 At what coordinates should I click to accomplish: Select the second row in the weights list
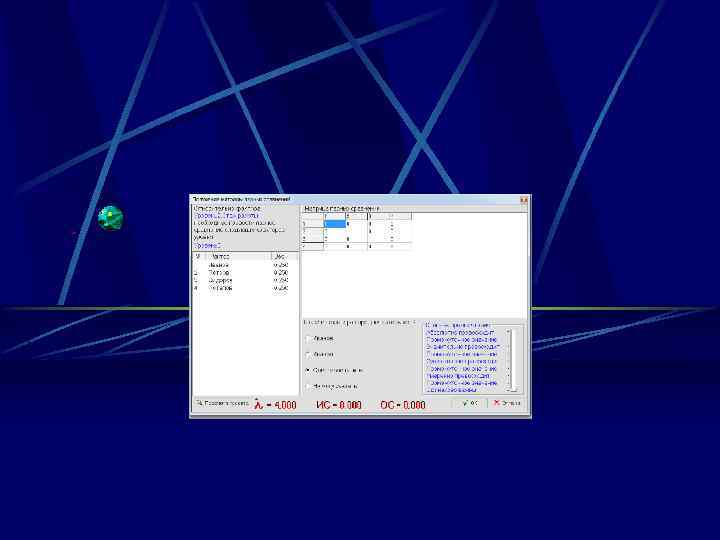click(245, 273)
